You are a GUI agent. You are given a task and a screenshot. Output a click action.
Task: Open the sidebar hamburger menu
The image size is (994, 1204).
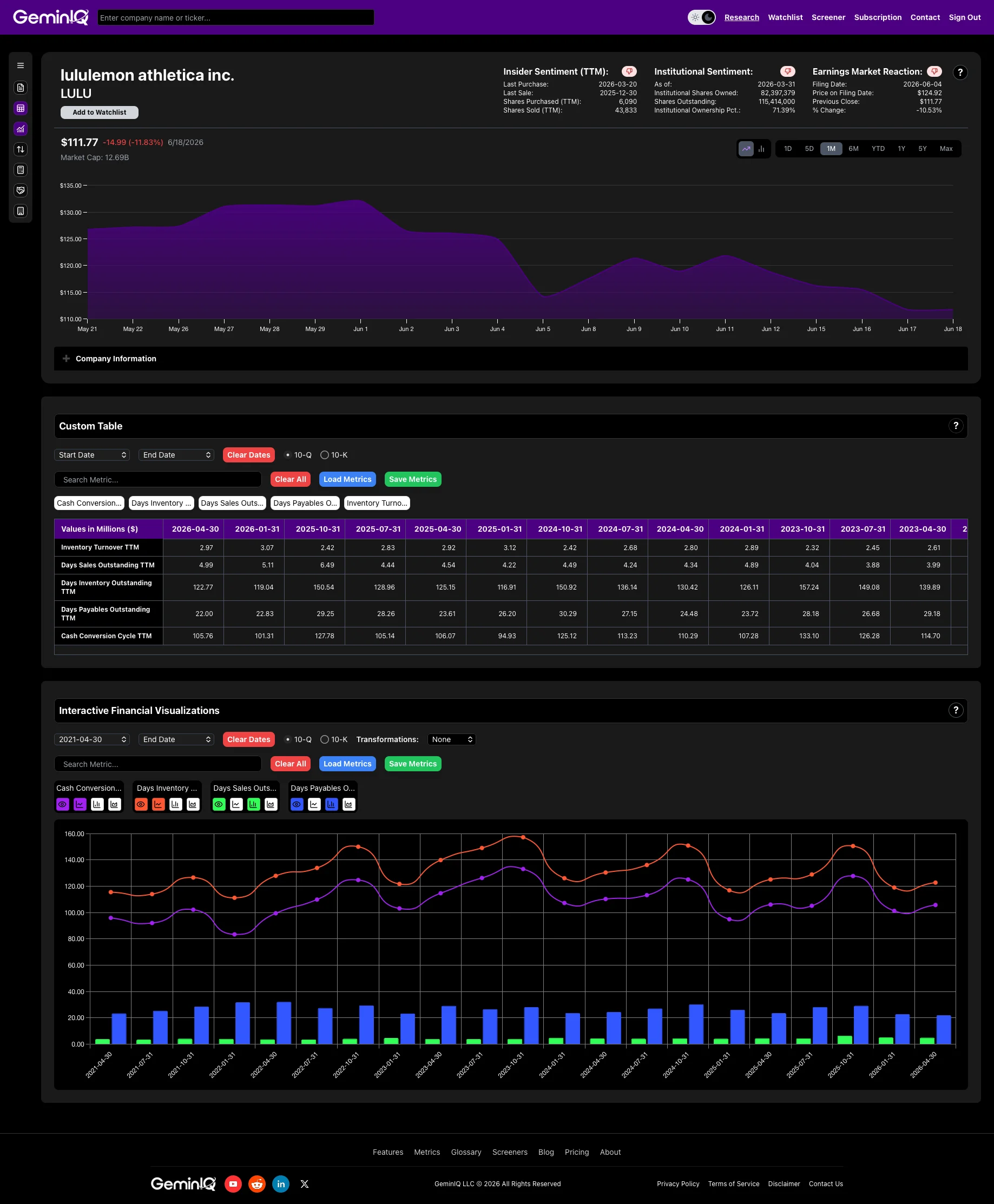[21, 65]
